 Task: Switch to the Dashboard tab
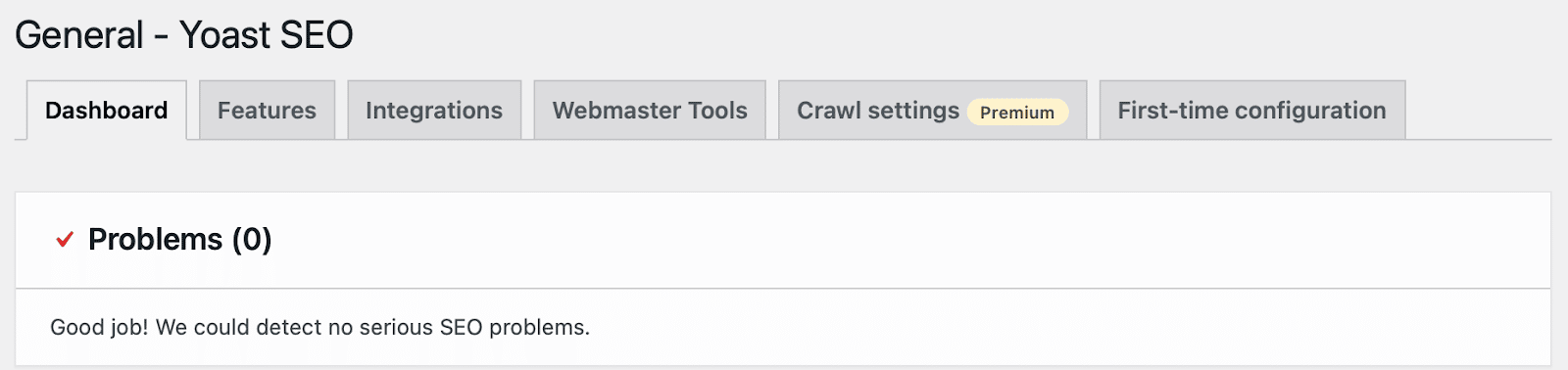(x=107, y=111)
